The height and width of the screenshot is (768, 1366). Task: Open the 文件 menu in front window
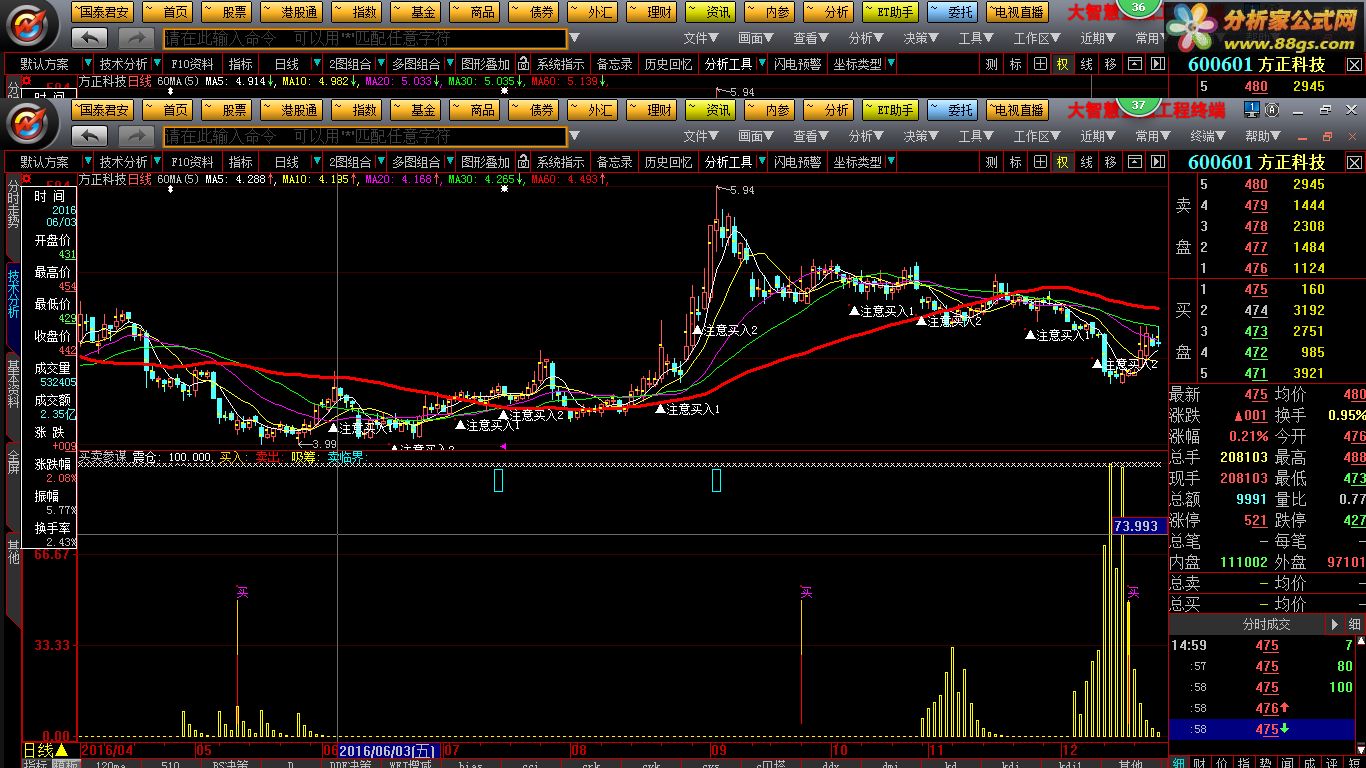[700, 136]
